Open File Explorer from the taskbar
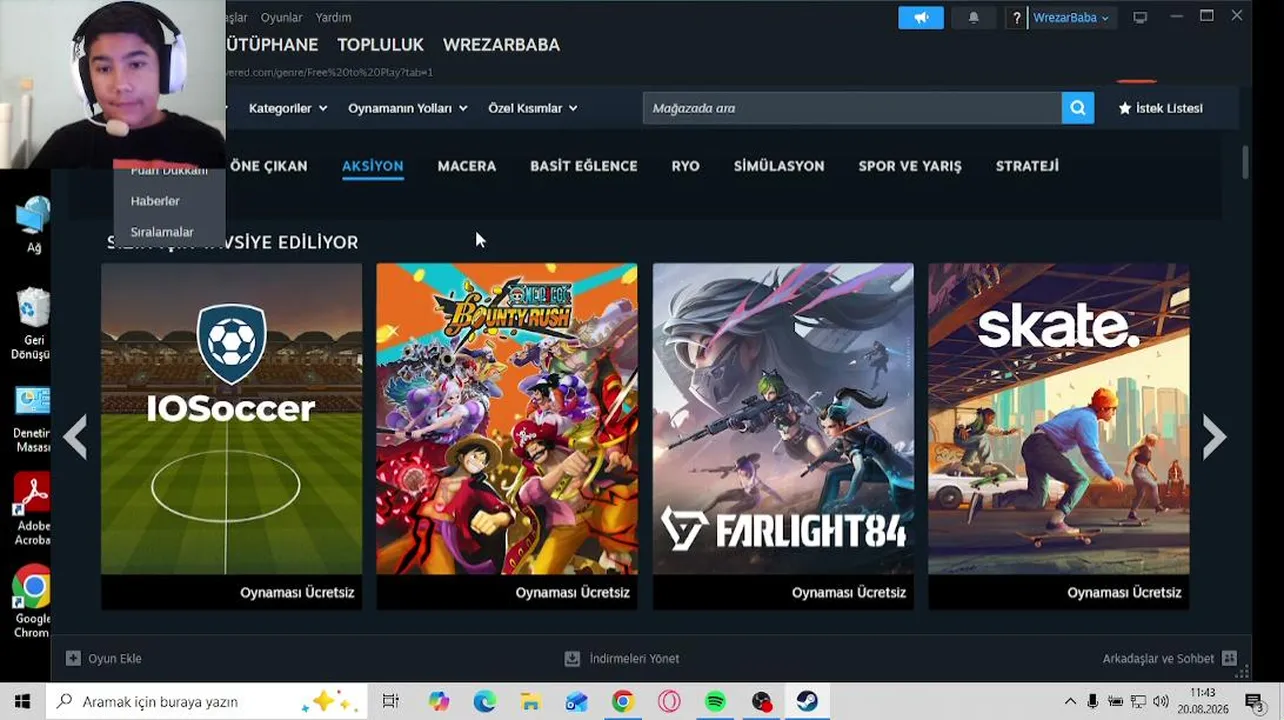Screen dimensions: 1284x720 pyautogui.click(x=531, y=701)
